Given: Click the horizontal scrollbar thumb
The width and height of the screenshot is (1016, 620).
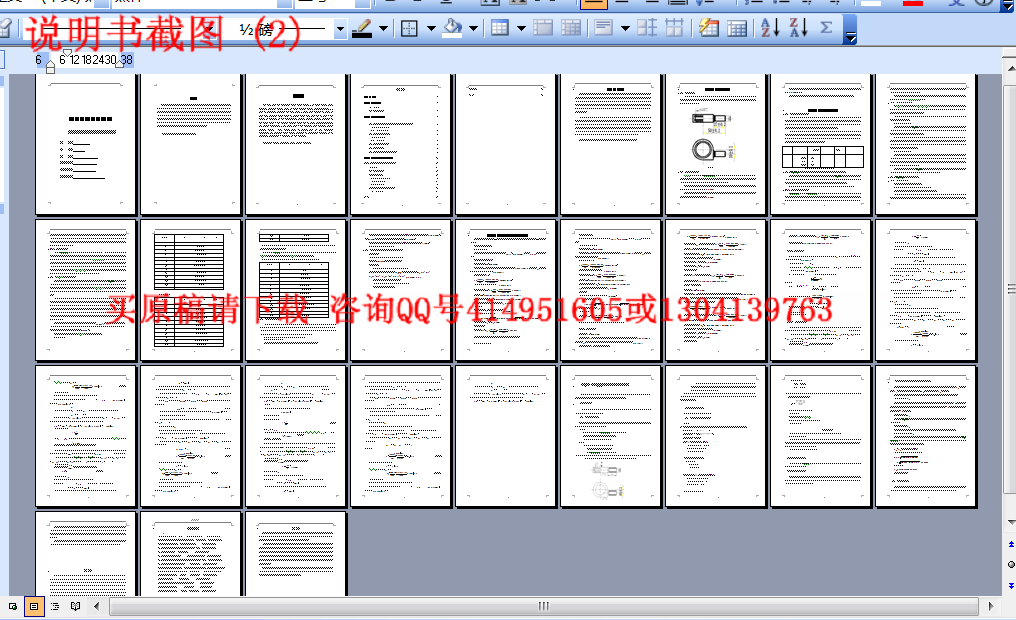Looking at the screenshot, I should click(x=544, y=606).
